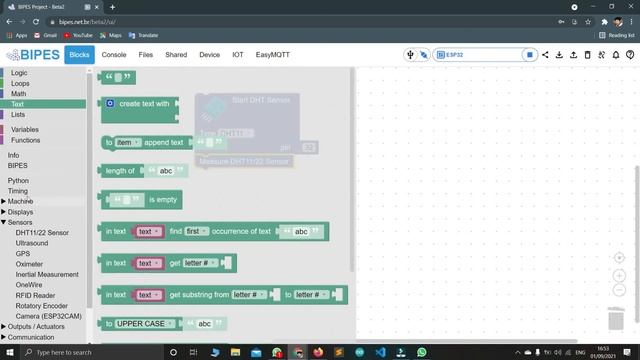The image size is (640, 360).
Task: Switch to the Blocks tab
Action: pos(79,55)
